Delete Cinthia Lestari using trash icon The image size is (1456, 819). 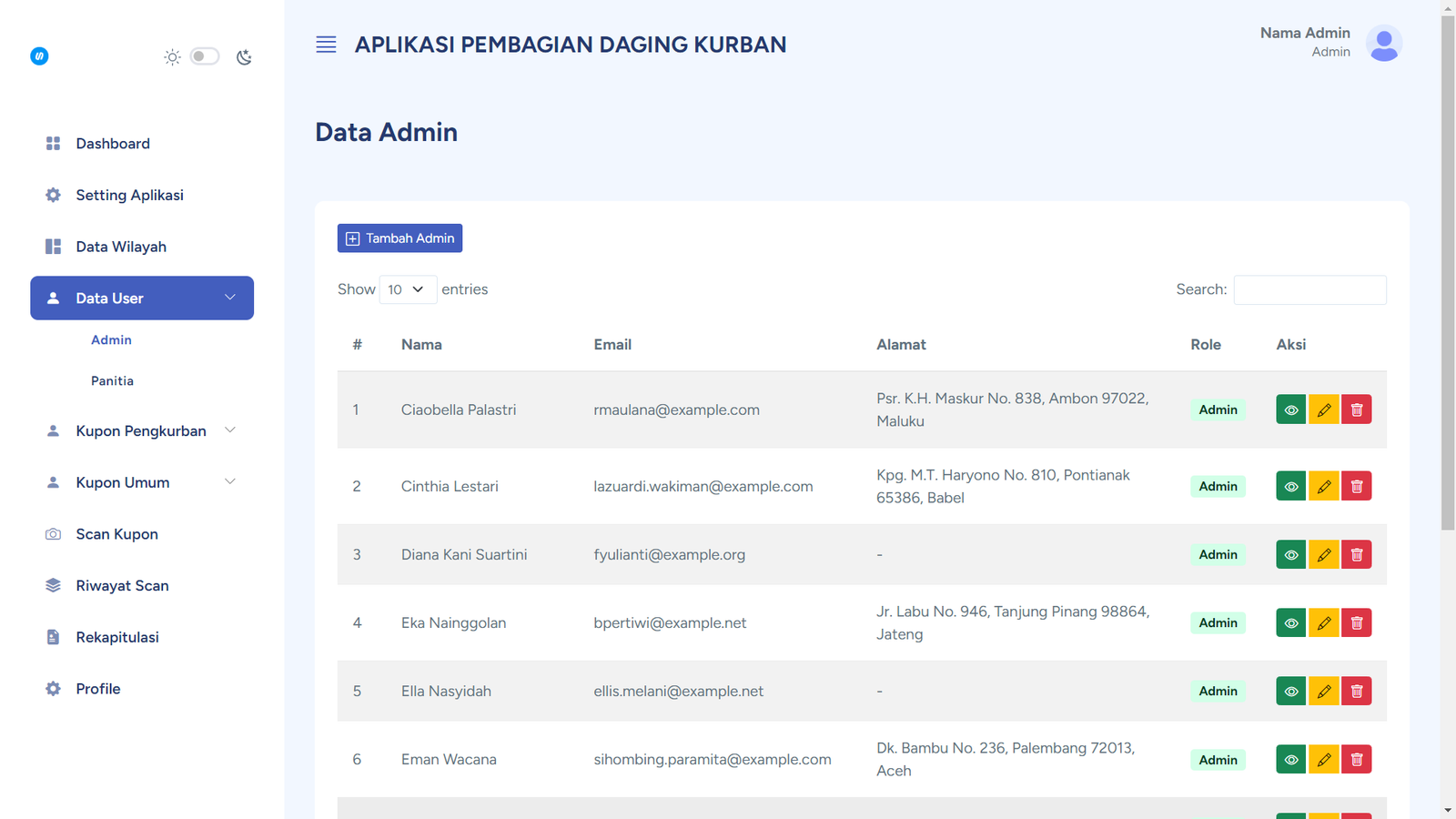click(x=1356, y=487)
